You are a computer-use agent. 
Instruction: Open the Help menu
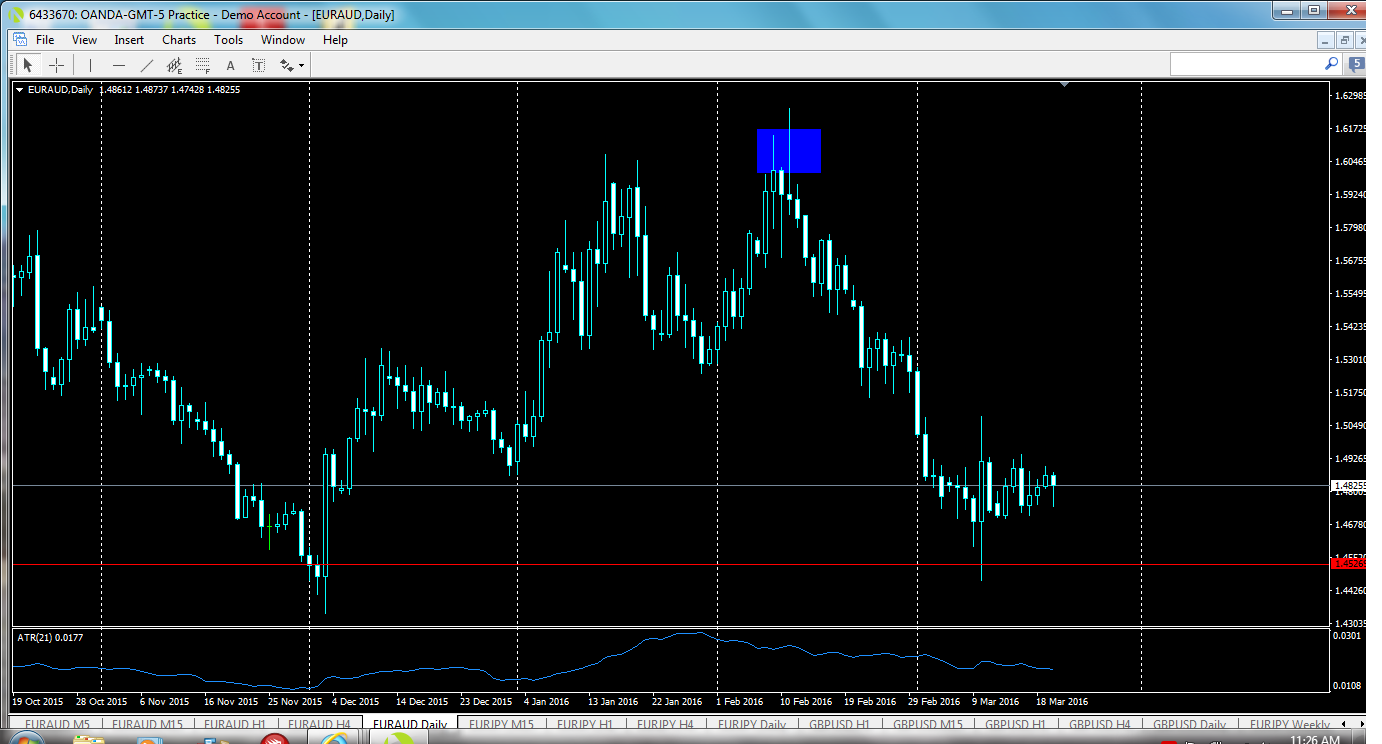(x=335, y=40)
